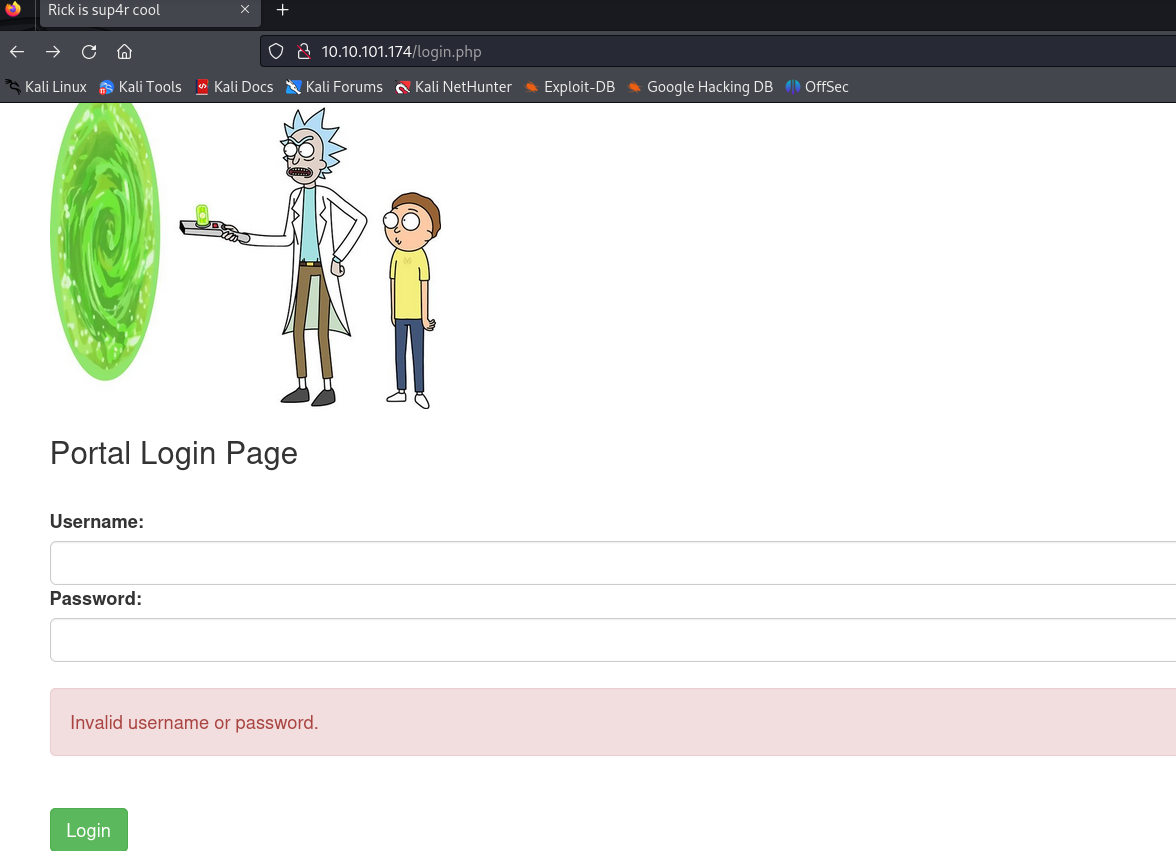Screen dimensions: 1176x851
Task: Open the OffSec bookmark
Action: 817,87
